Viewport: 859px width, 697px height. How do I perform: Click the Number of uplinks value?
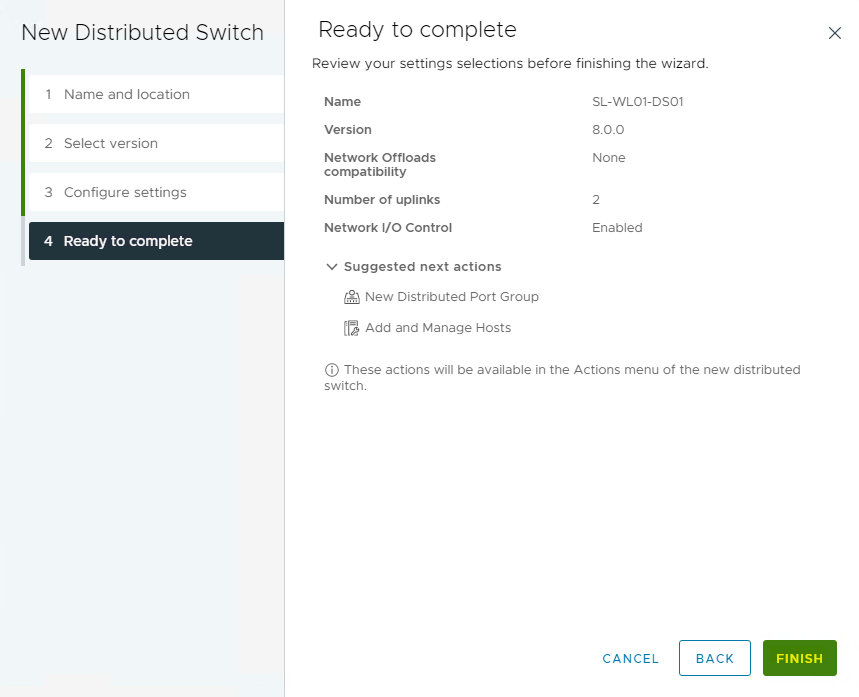[596, 200]
